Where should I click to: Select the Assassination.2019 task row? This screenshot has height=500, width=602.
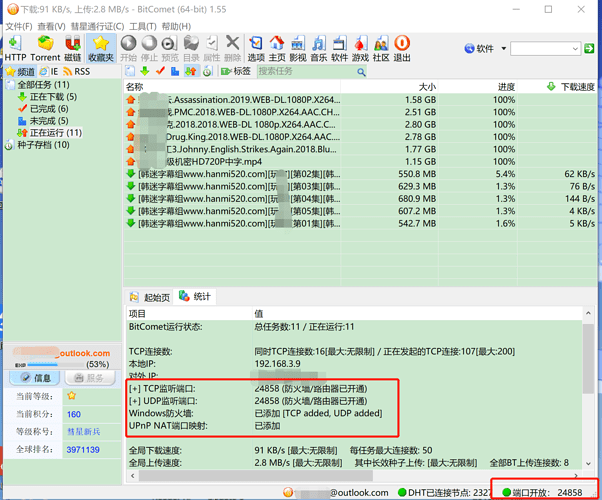point(360,100)
